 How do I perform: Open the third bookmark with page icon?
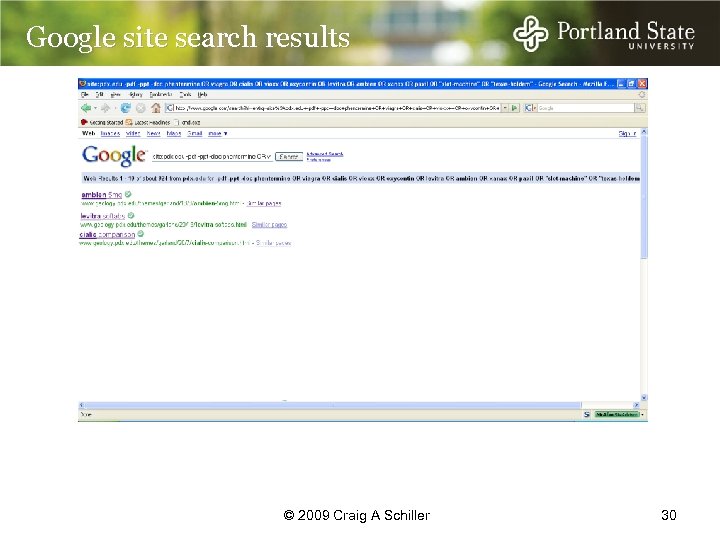(x=186, y=122)
